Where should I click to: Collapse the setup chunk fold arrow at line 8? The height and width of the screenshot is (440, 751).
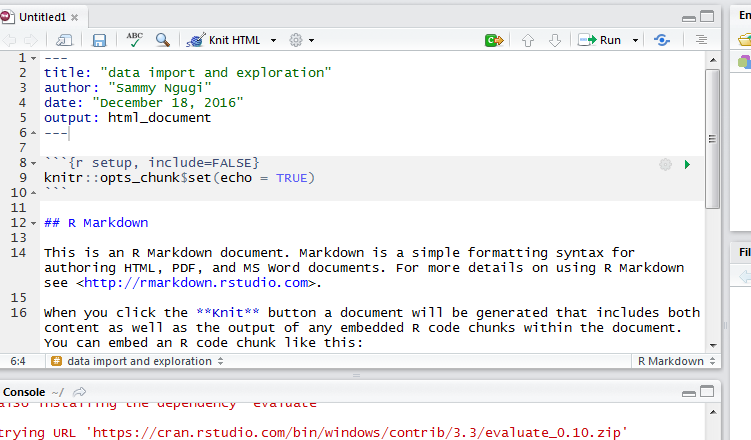34,163
